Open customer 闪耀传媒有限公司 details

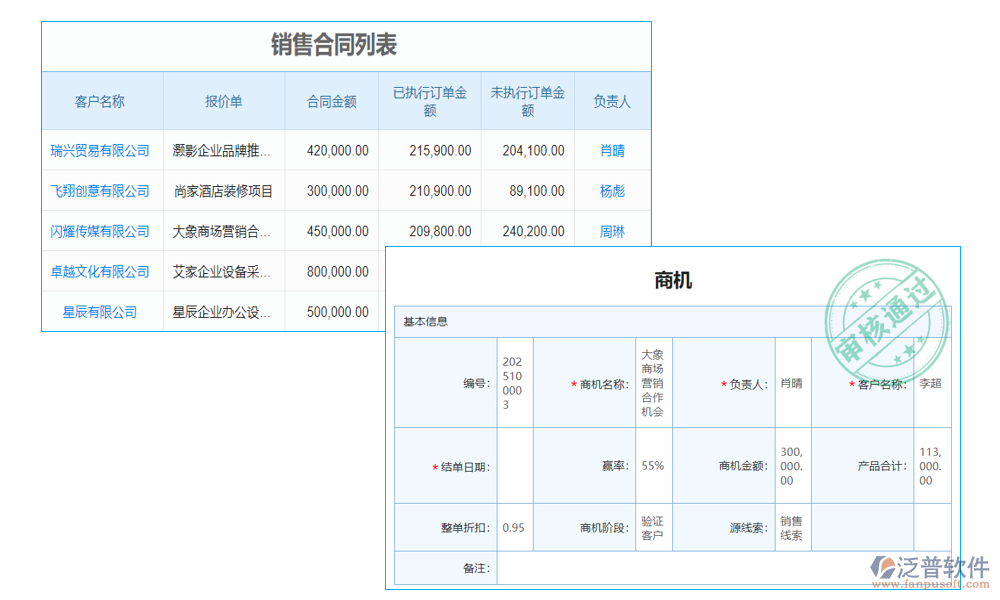pyautogui.click(x=101, y=231)
